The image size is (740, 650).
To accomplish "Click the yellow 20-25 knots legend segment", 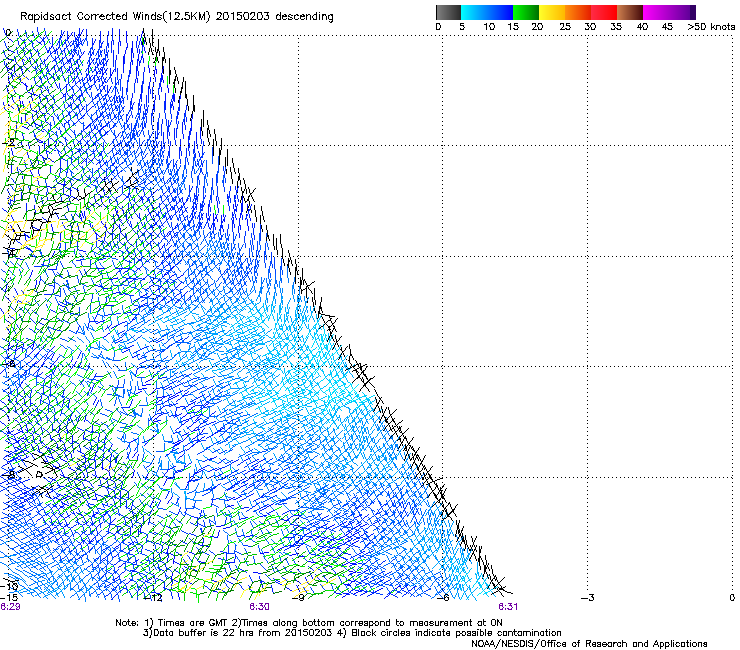I will (552, 12).
